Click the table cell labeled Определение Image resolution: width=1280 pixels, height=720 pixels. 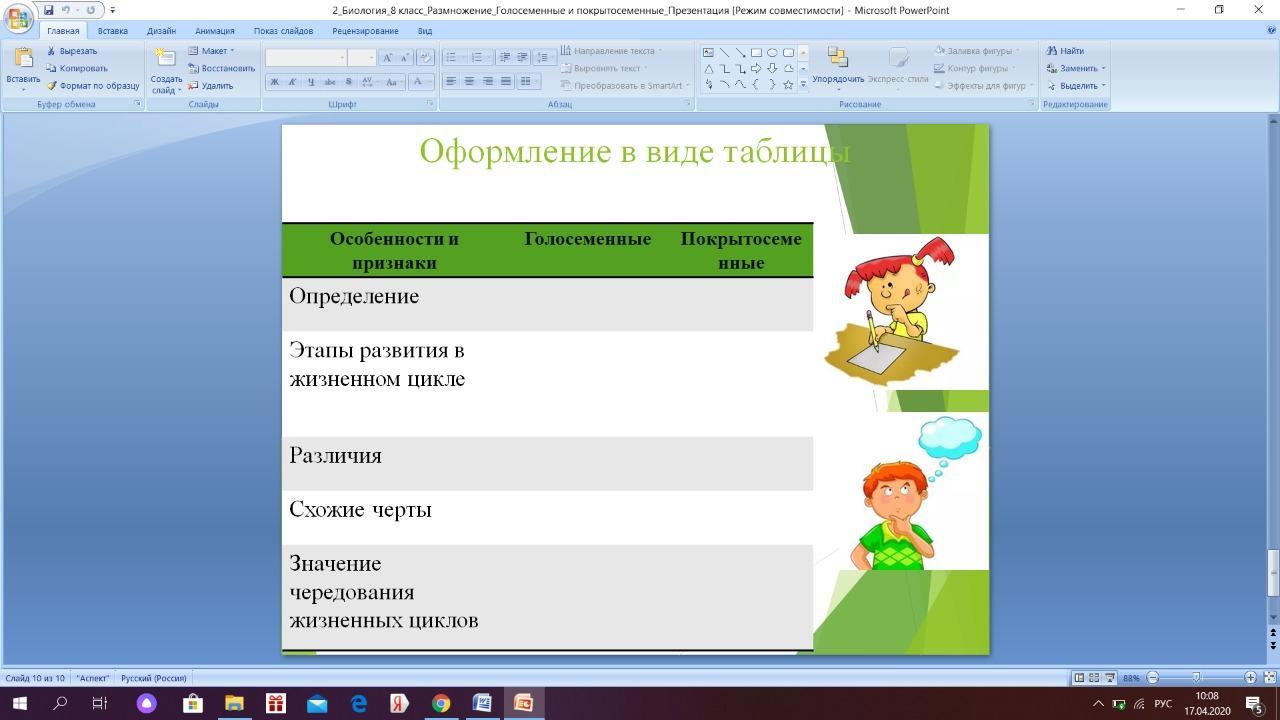click(x=354, y=297)
